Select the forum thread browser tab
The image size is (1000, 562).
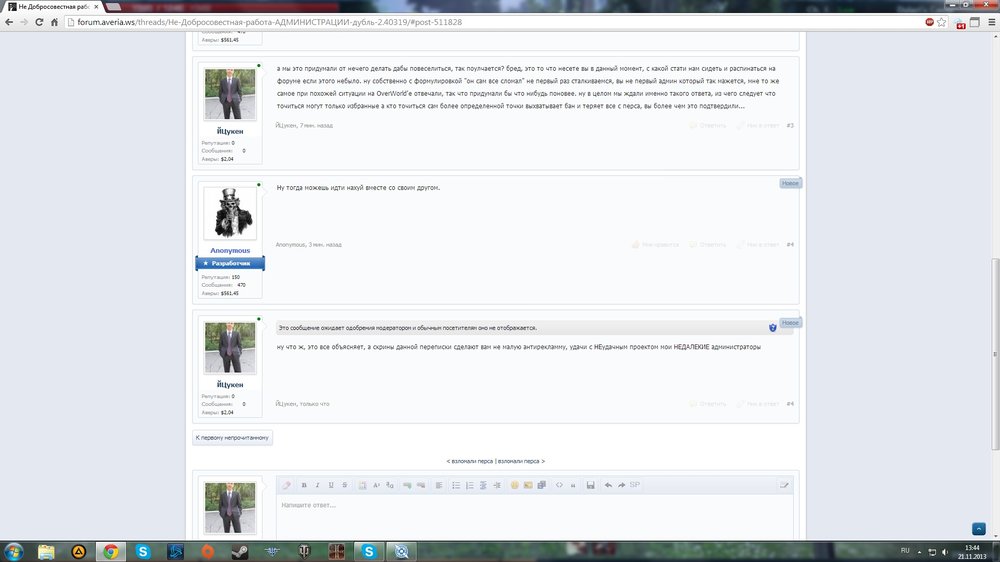coord(60,6)
